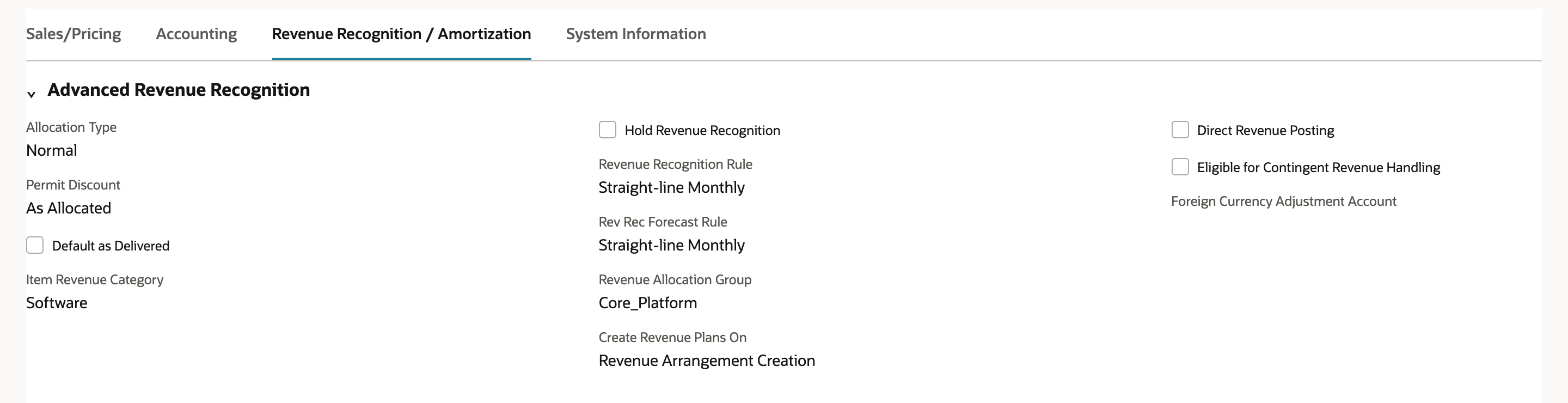Tick the Default as Delivered checkbox
This screenshot has width=1568, height=403.
pos(35,245)
